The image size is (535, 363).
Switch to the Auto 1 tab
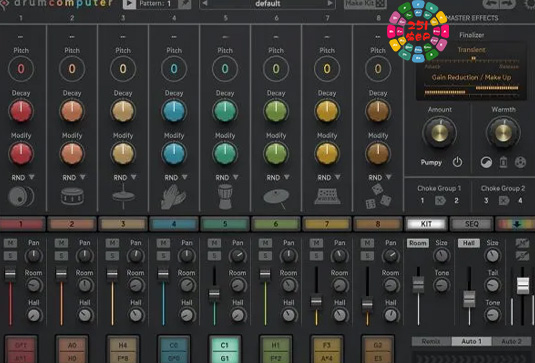472,341
